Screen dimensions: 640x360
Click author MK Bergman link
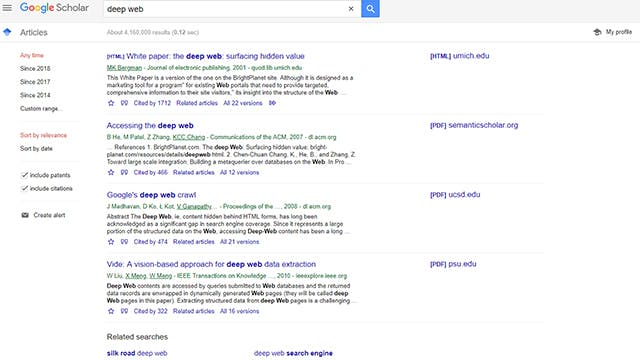[x=124, y=68]
